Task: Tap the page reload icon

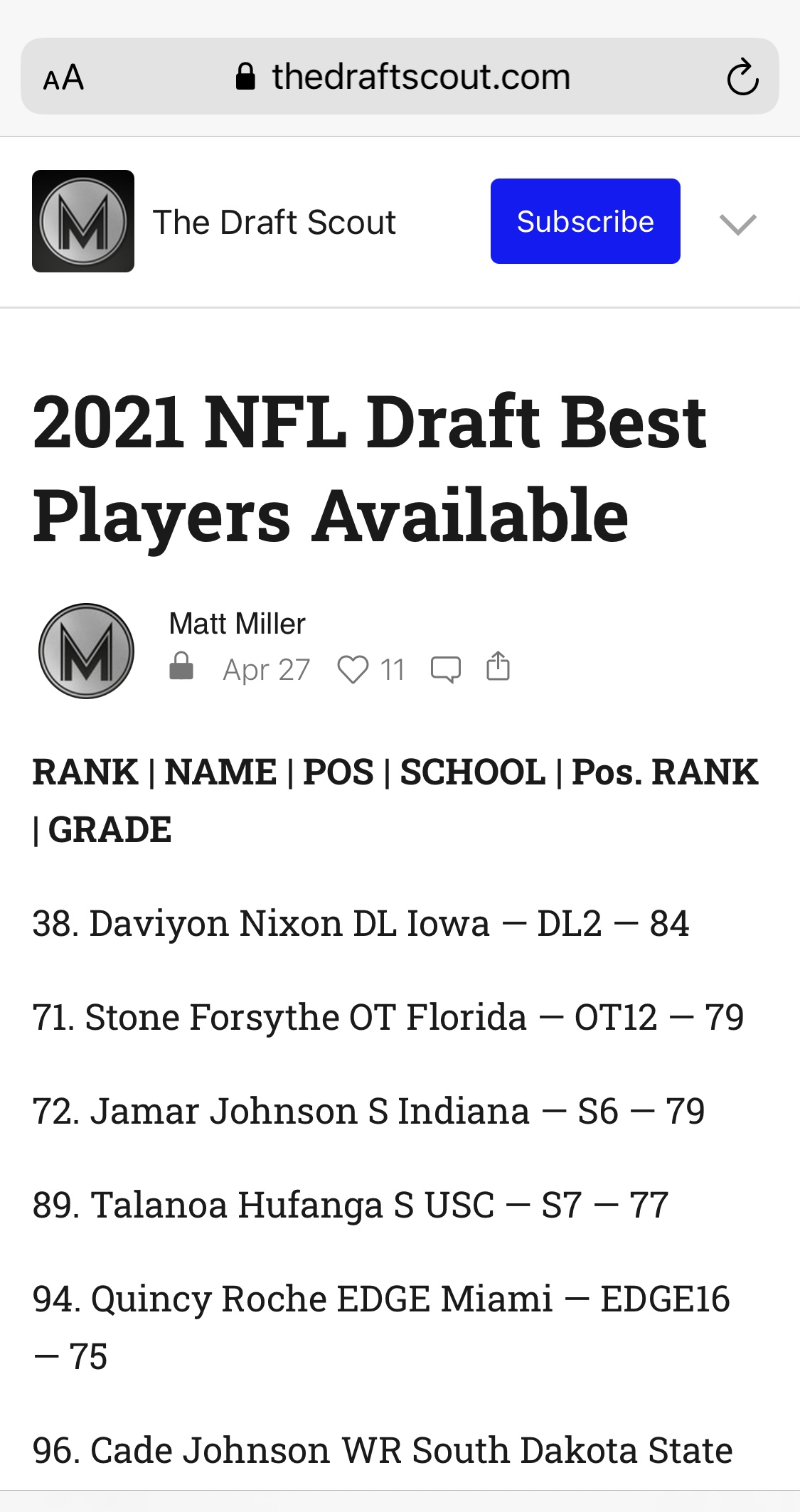Action: coord(742,78)
